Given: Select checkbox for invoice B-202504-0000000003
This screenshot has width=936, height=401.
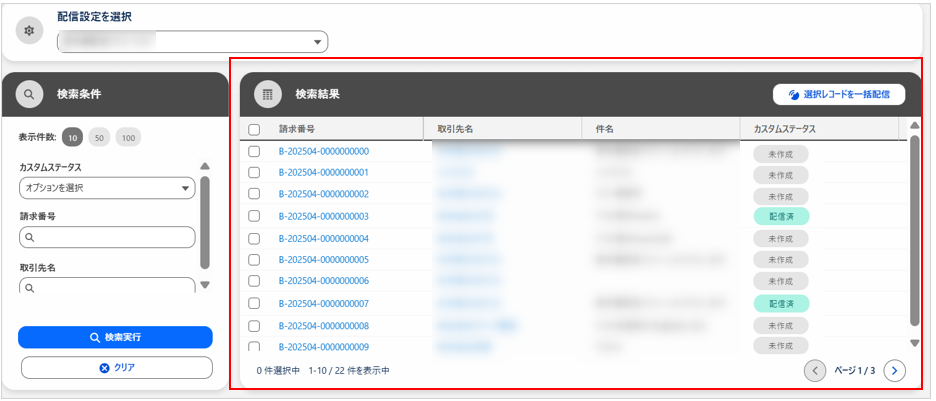Looking at the screenshot, I should (x=254, y=216).
